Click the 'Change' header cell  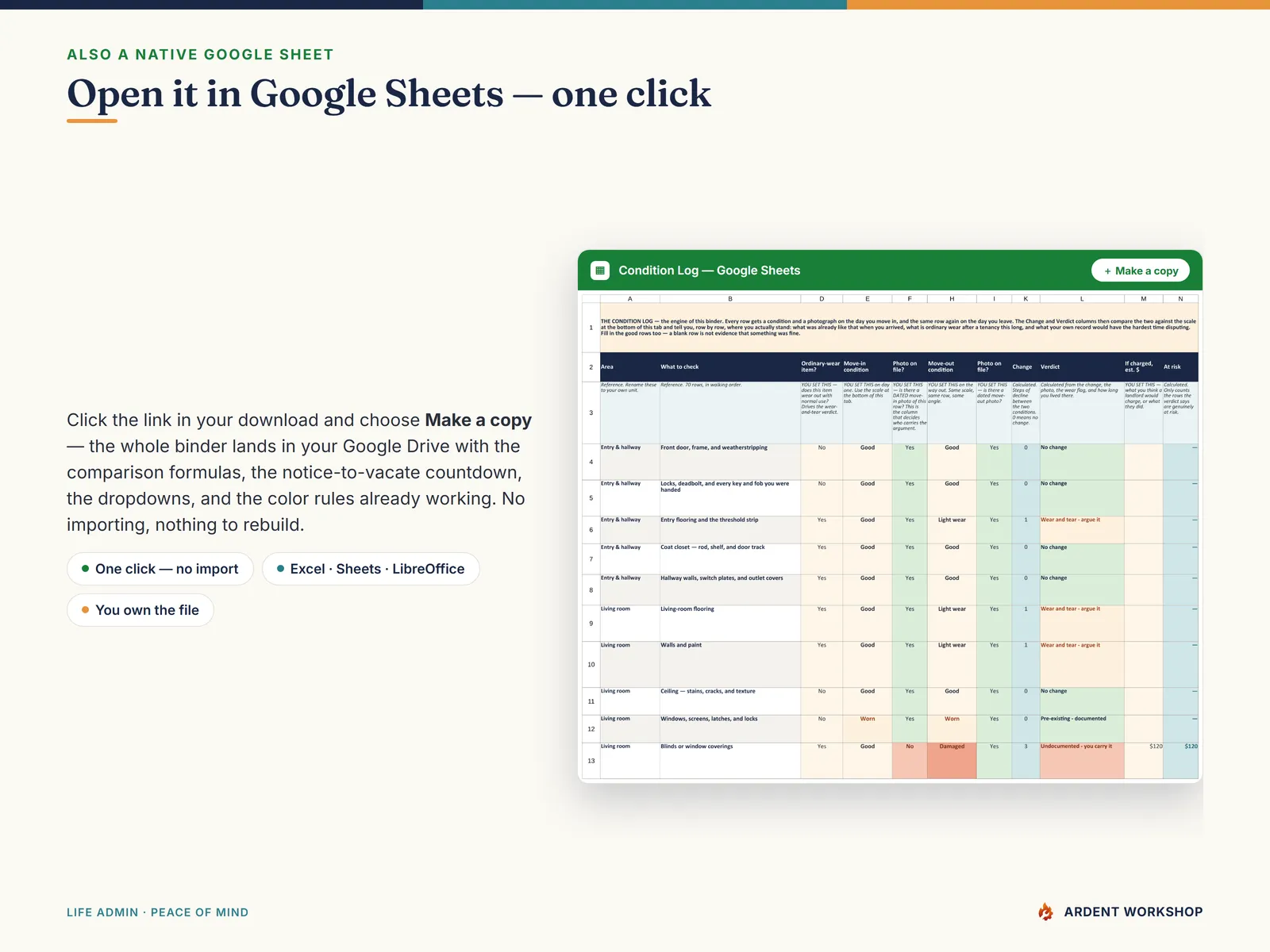click(1026, 367)
